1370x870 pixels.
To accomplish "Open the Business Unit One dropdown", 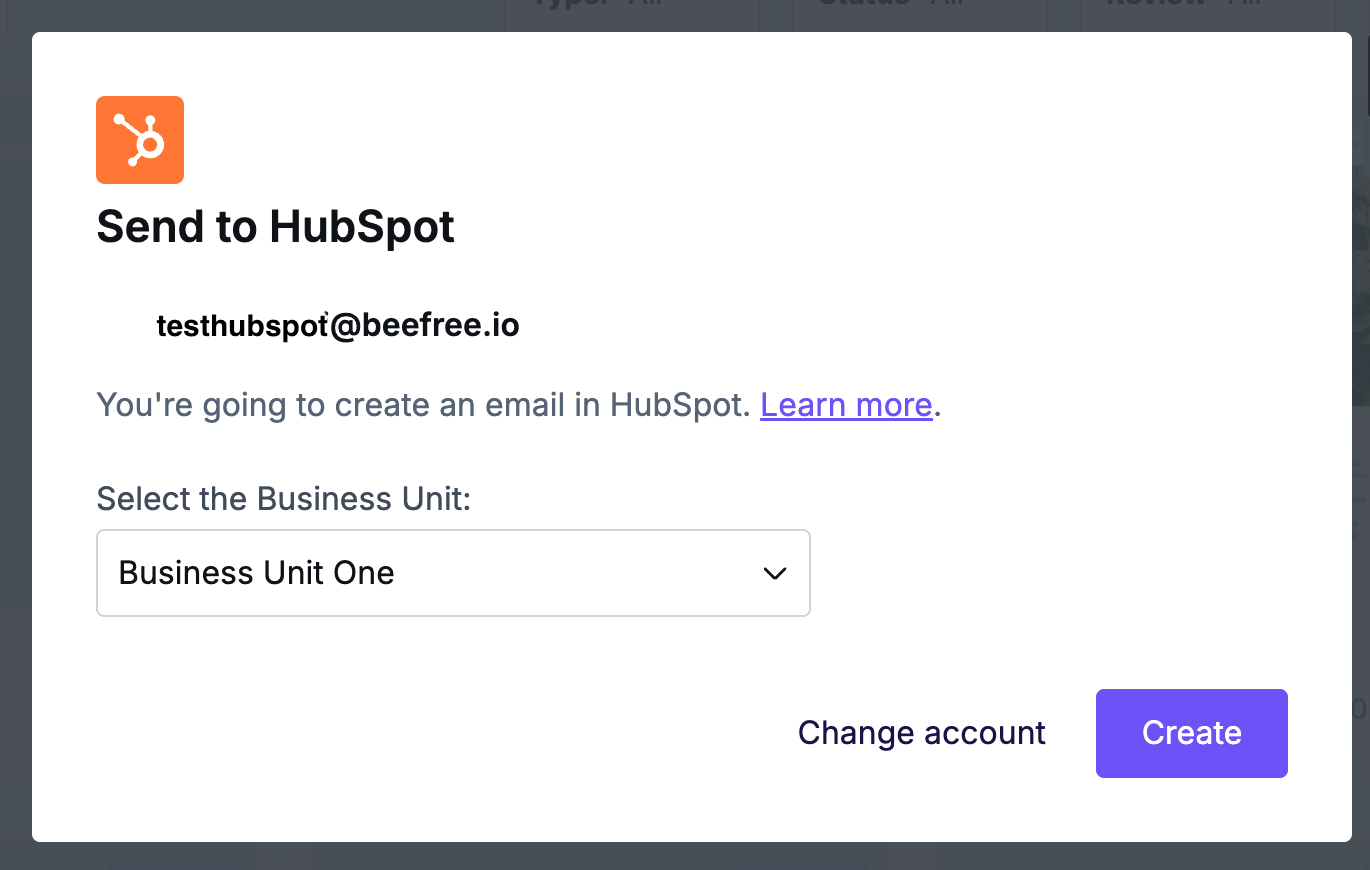I will [x=453, y=573].
